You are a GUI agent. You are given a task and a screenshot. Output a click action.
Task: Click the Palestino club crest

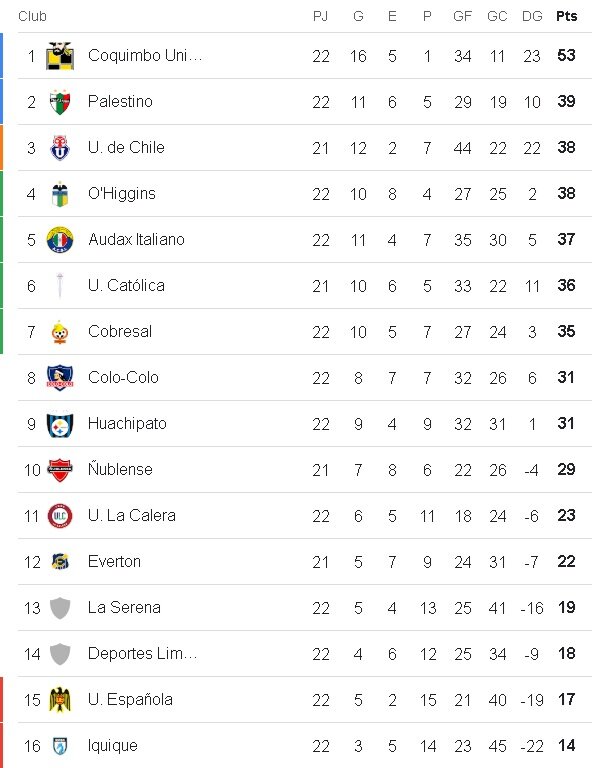coord(60,102)
